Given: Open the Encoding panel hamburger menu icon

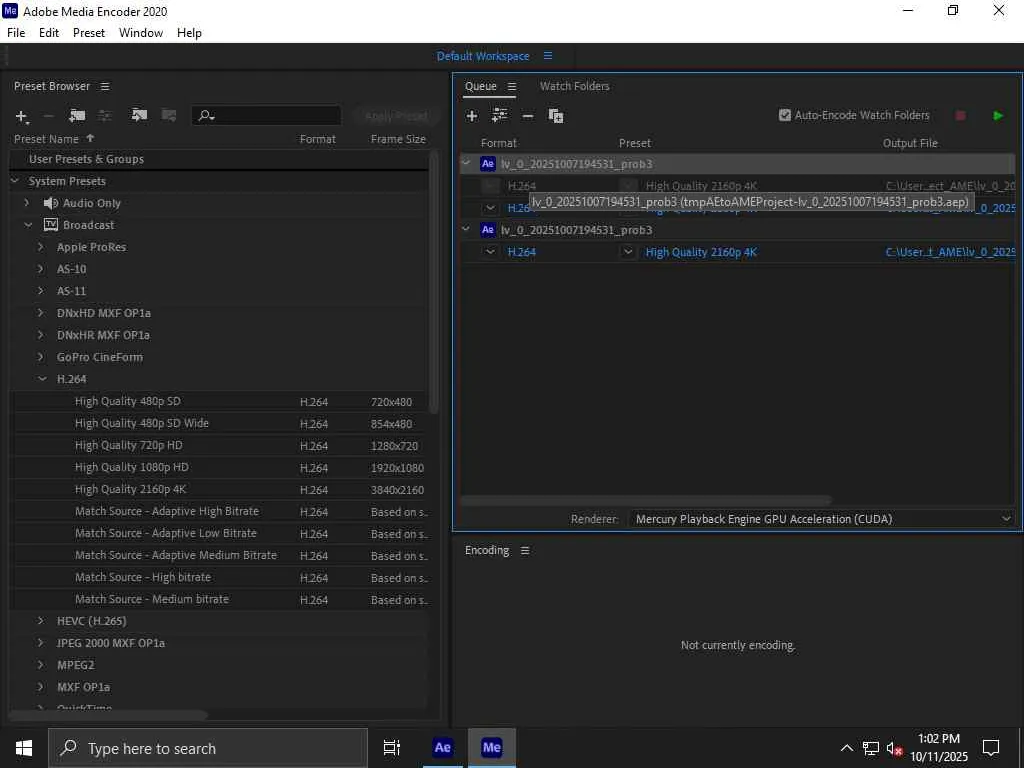Looking at the screenshot, I should (x=525, y=551).
